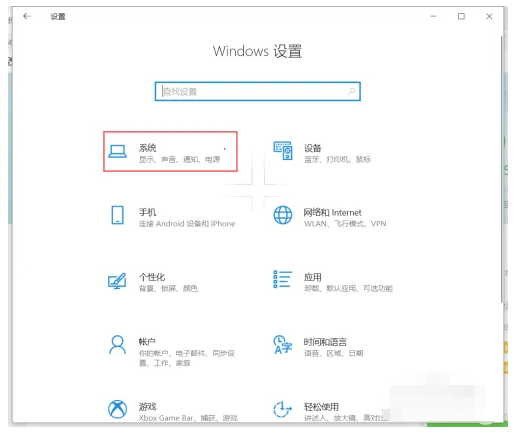Viewport: 516px width, 434px height.
Task: Click the search magnifier icon
Action: point(351,91)
